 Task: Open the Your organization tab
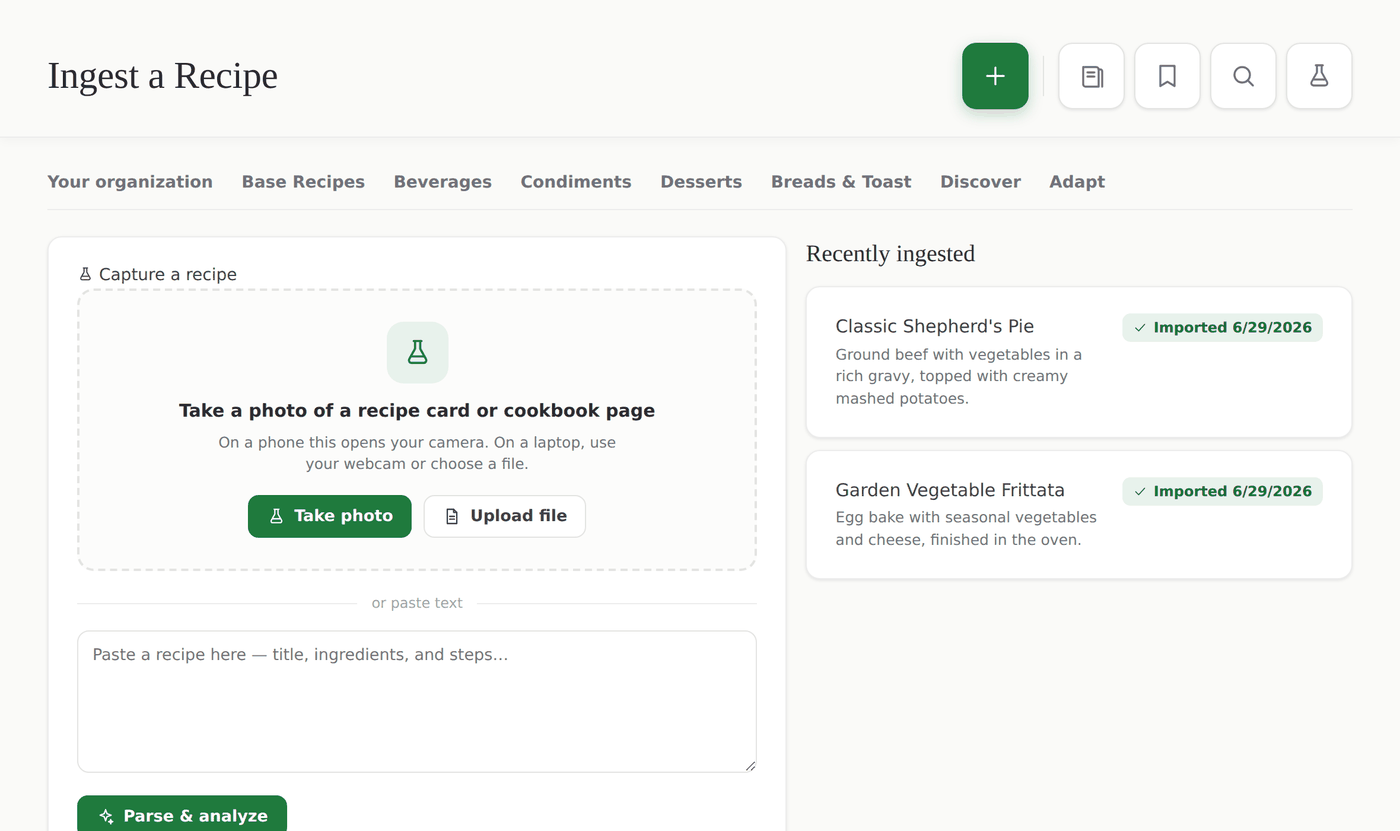tap(130, 182)
